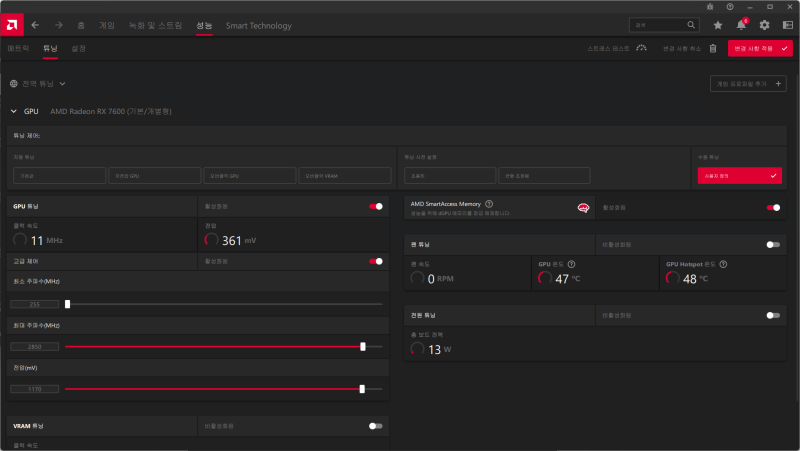Click the 13 W board power reading
The height and width of the screenshot is (451, 800).
(x=440, y=349)
